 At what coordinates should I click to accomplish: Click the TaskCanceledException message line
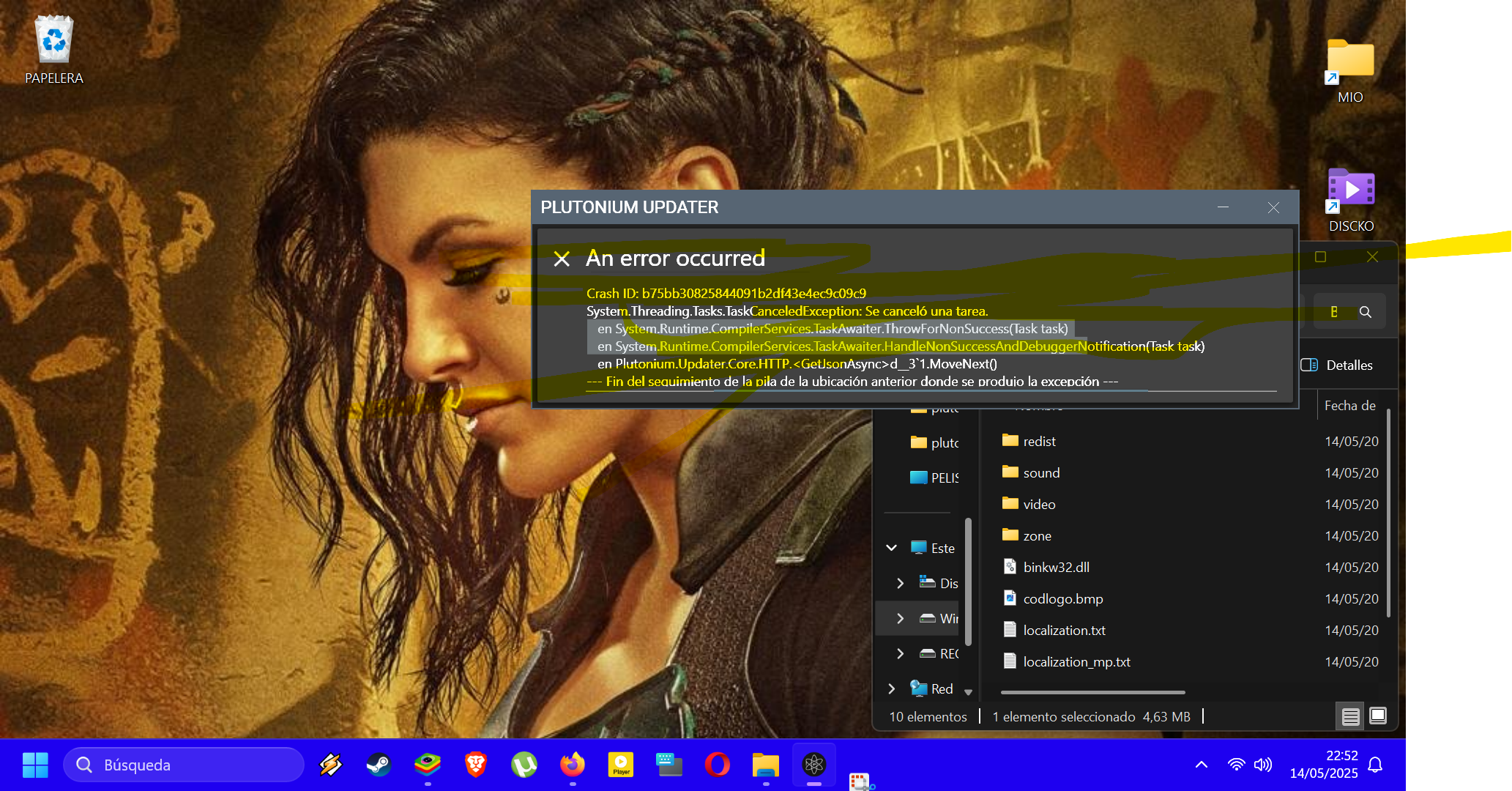787,311
